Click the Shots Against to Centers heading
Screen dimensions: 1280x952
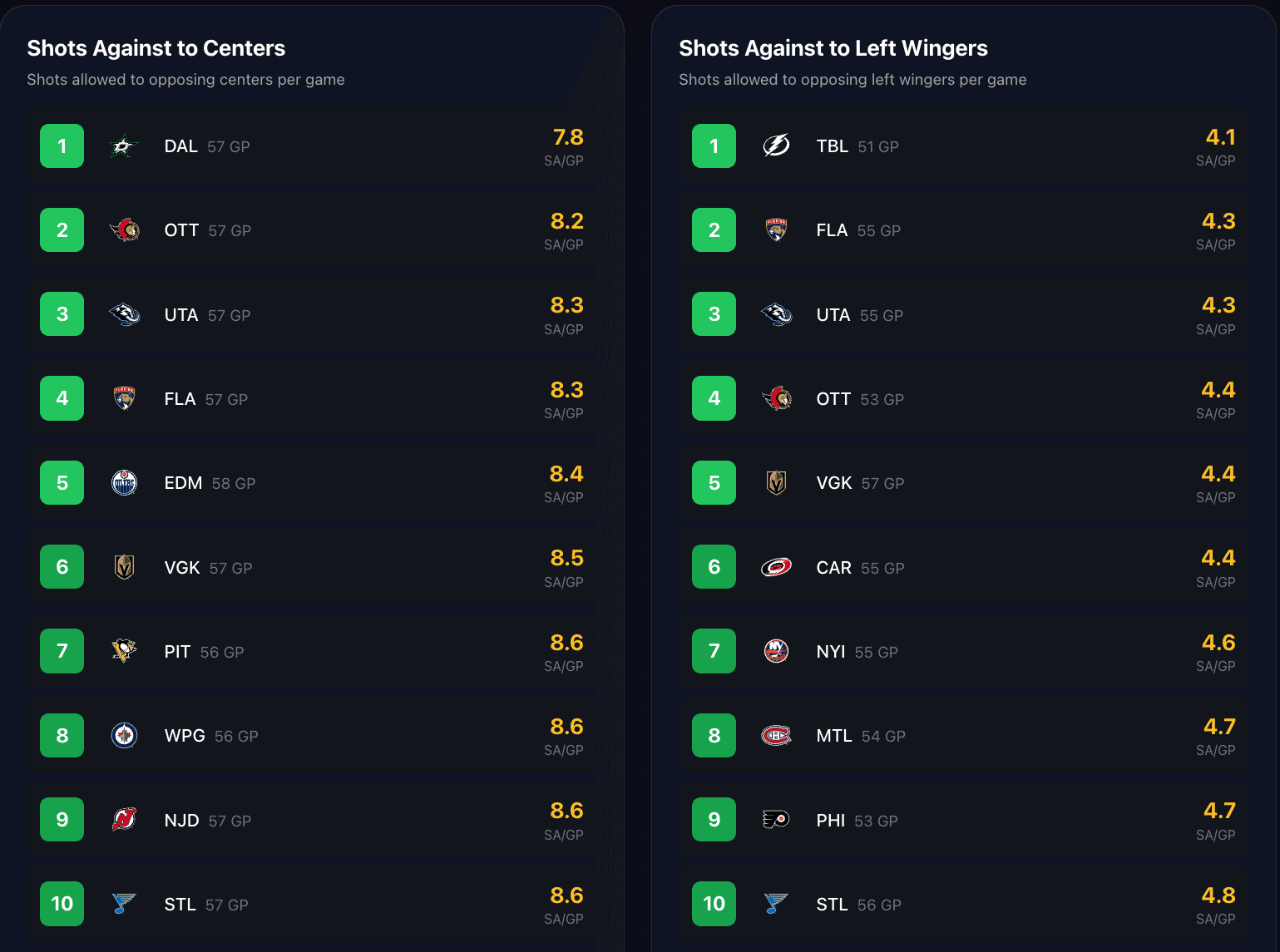(x=156, y=48)
